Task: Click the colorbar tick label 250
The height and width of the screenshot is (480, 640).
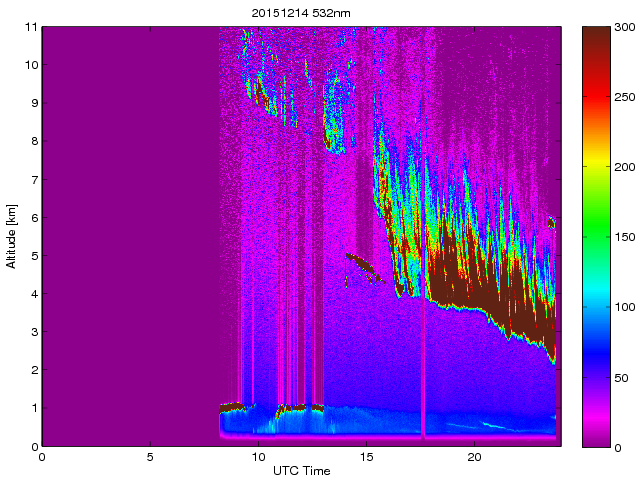Action: point(624,97)
